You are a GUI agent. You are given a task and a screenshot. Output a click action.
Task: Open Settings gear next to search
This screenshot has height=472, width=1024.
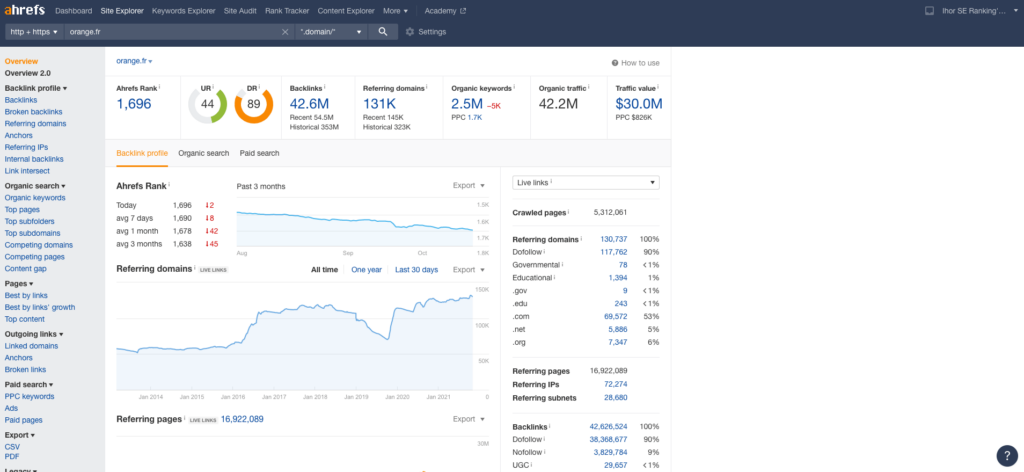click(426, 31)
